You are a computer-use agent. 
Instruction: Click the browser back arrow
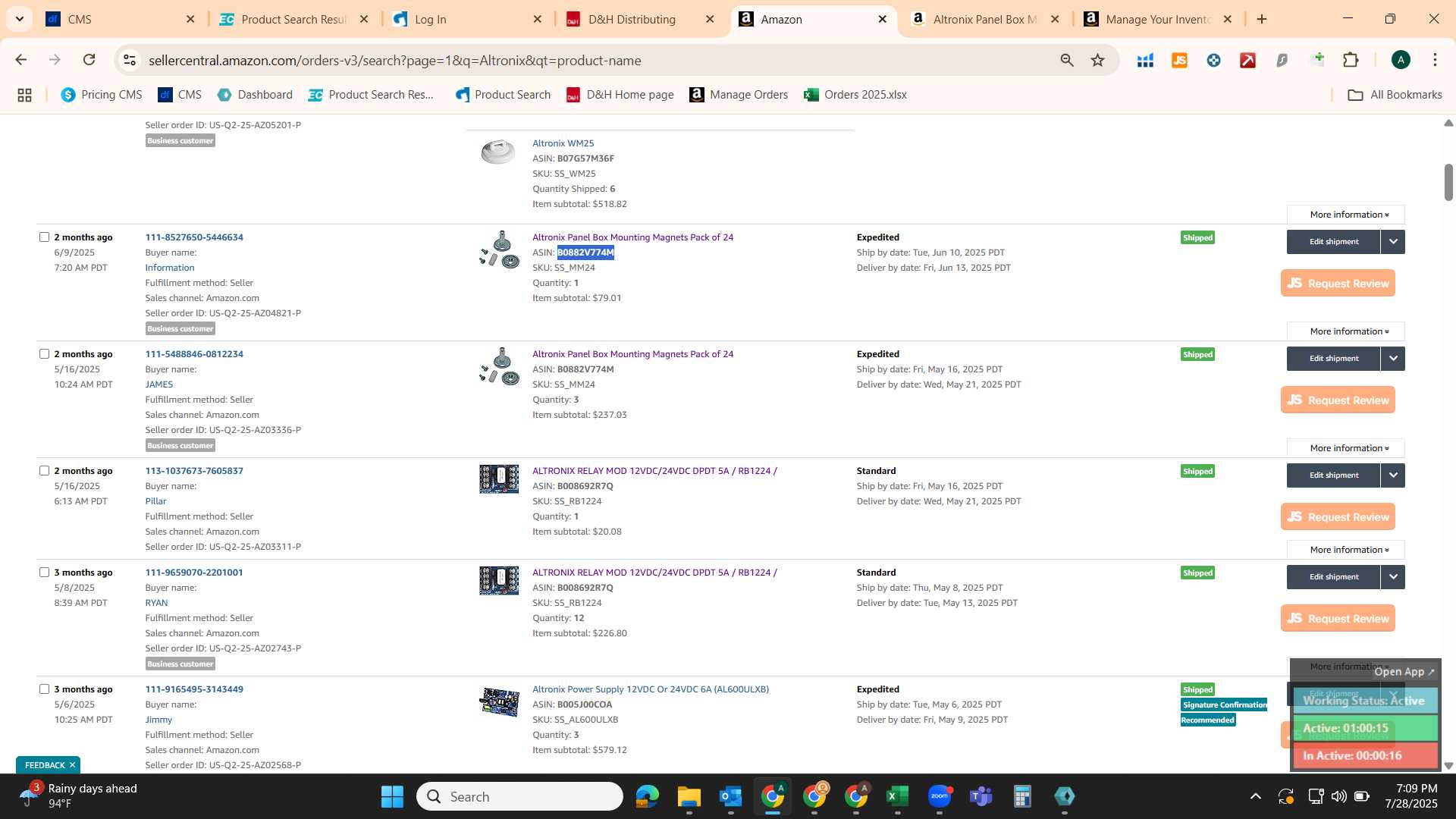coord(21,60)
